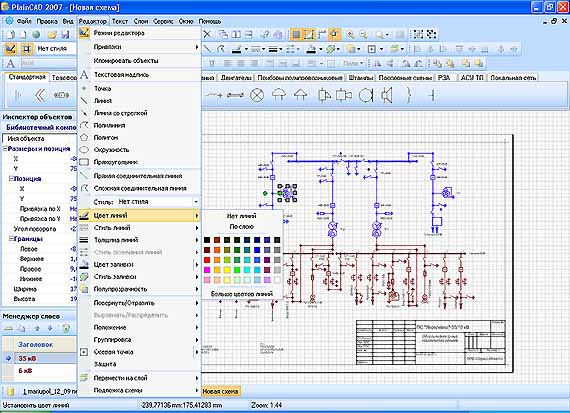
Task: Click the Имя объекта field in the inspector
Action: click(39, 139)
